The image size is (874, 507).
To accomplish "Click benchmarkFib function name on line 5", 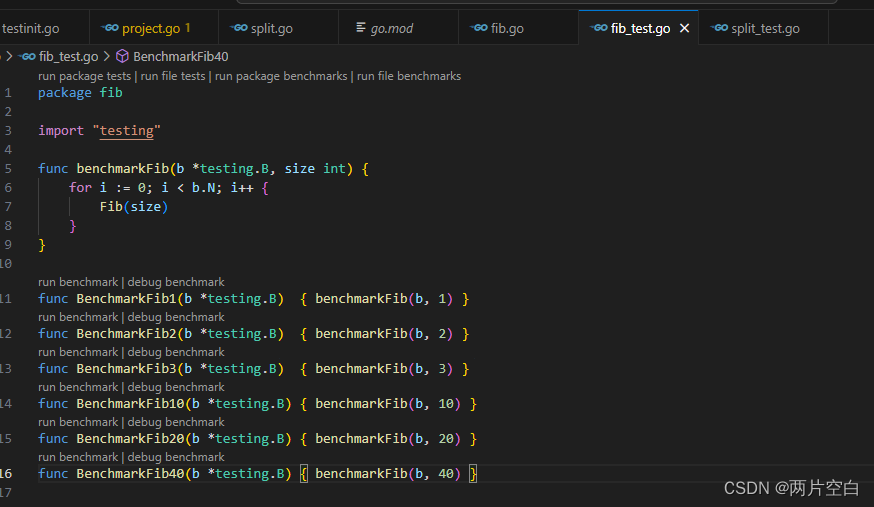I will click(x=123, y=168).
